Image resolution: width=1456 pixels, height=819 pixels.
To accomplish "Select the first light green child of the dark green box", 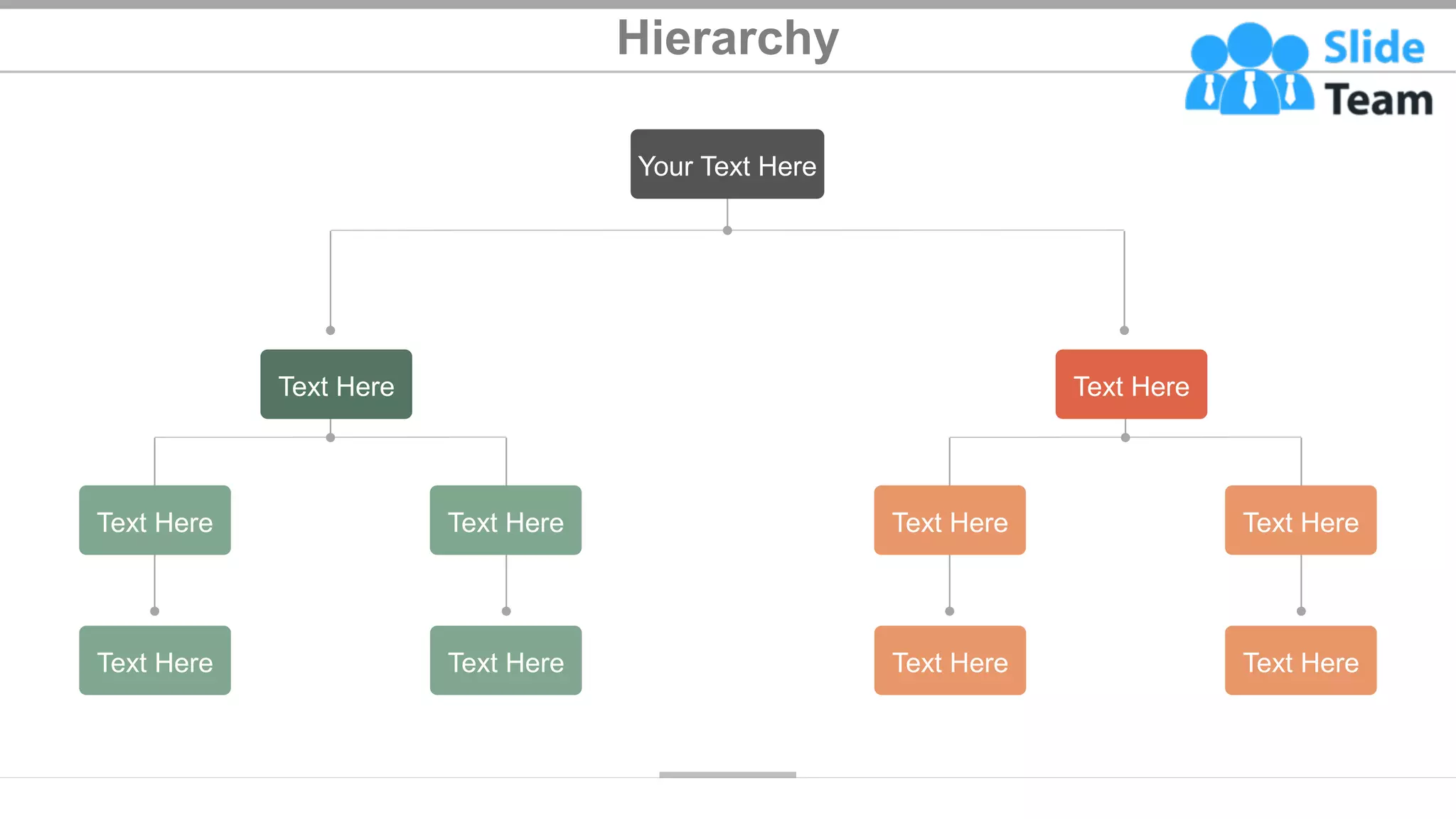I will point(155,520).
